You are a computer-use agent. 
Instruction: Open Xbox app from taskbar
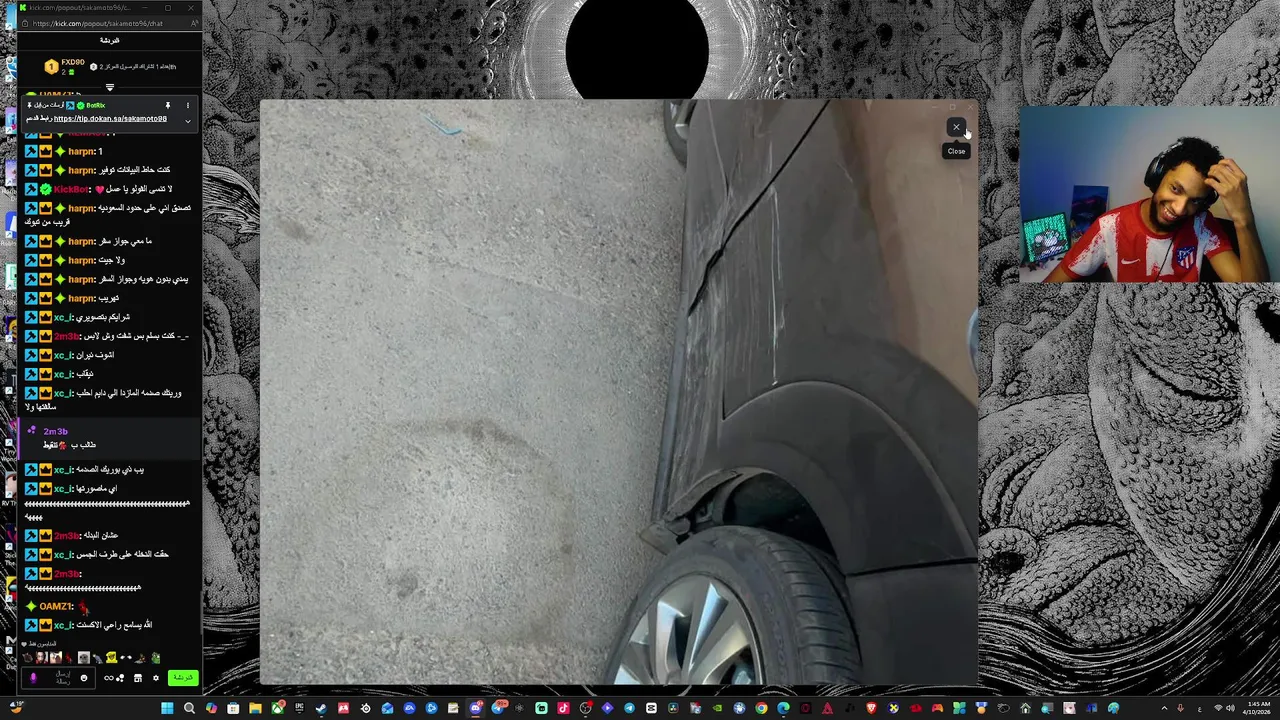277,708
